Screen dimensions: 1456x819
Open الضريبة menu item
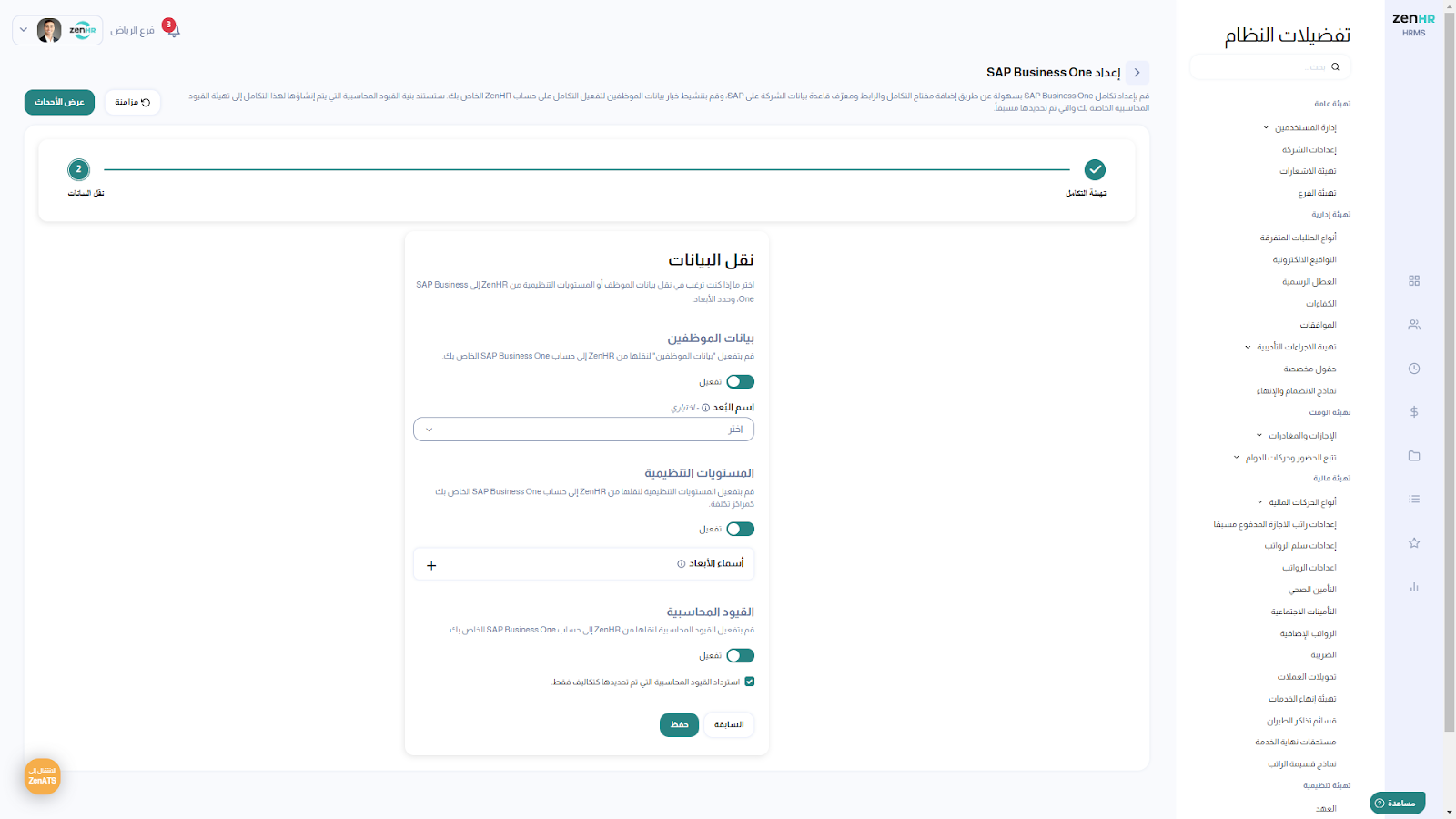pyautogui.click(x=1324, y=655)
